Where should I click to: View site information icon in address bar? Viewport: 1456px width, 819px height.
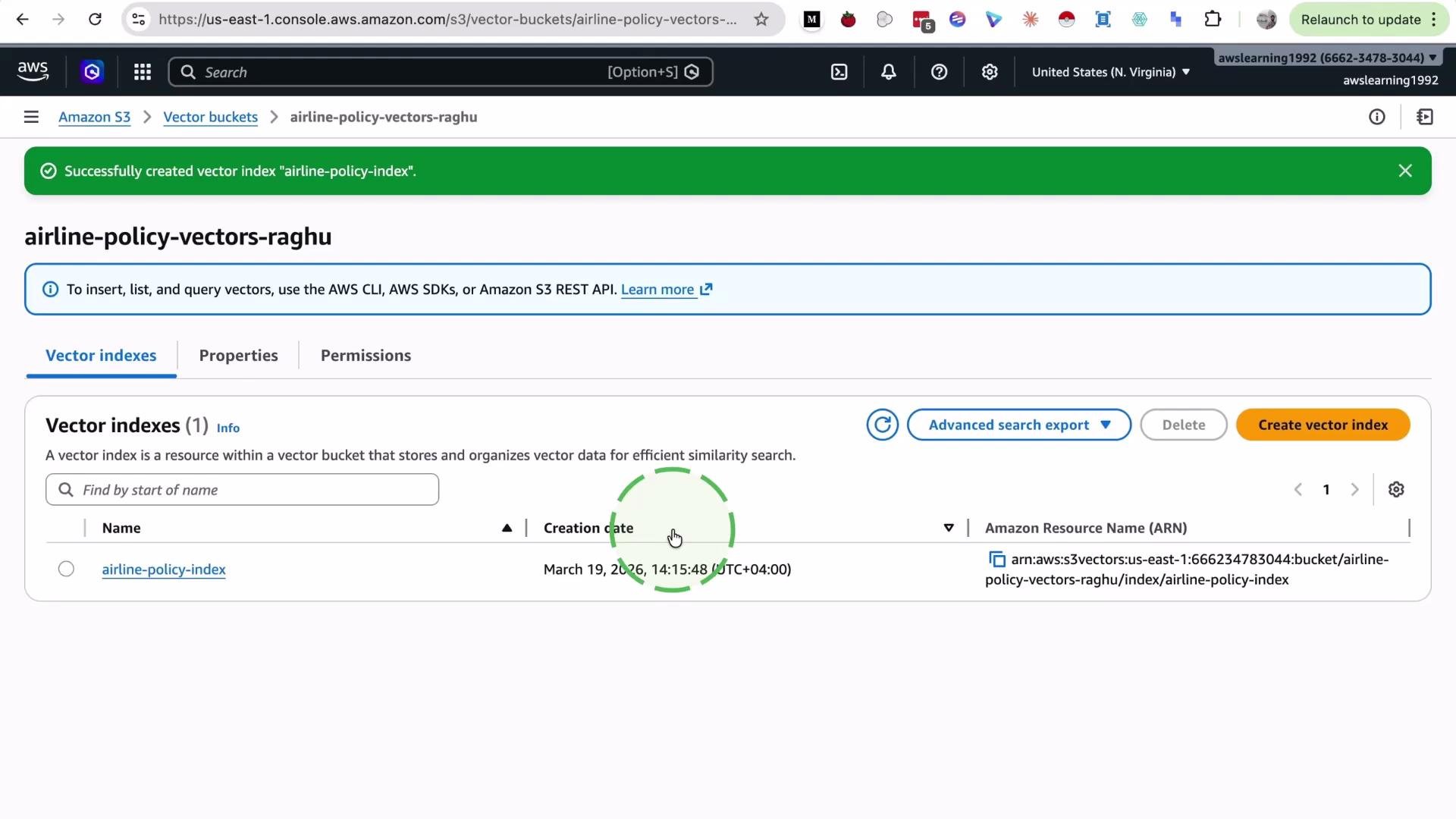[139, 20]
